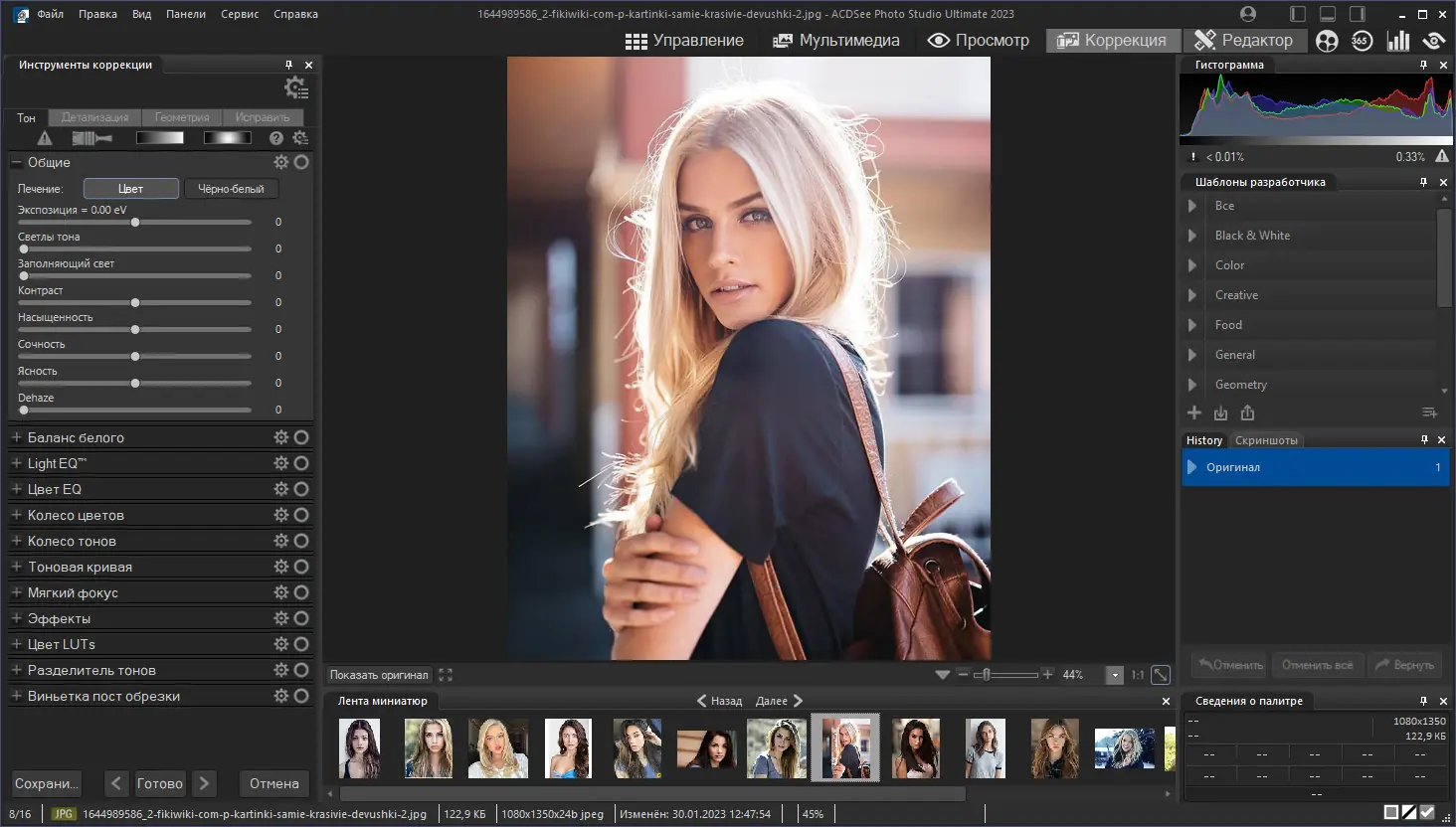Viewport: 1456px width, 827px height.
Task: Switch to the Скриншоты tab
Action: (x=1266, y=440)
